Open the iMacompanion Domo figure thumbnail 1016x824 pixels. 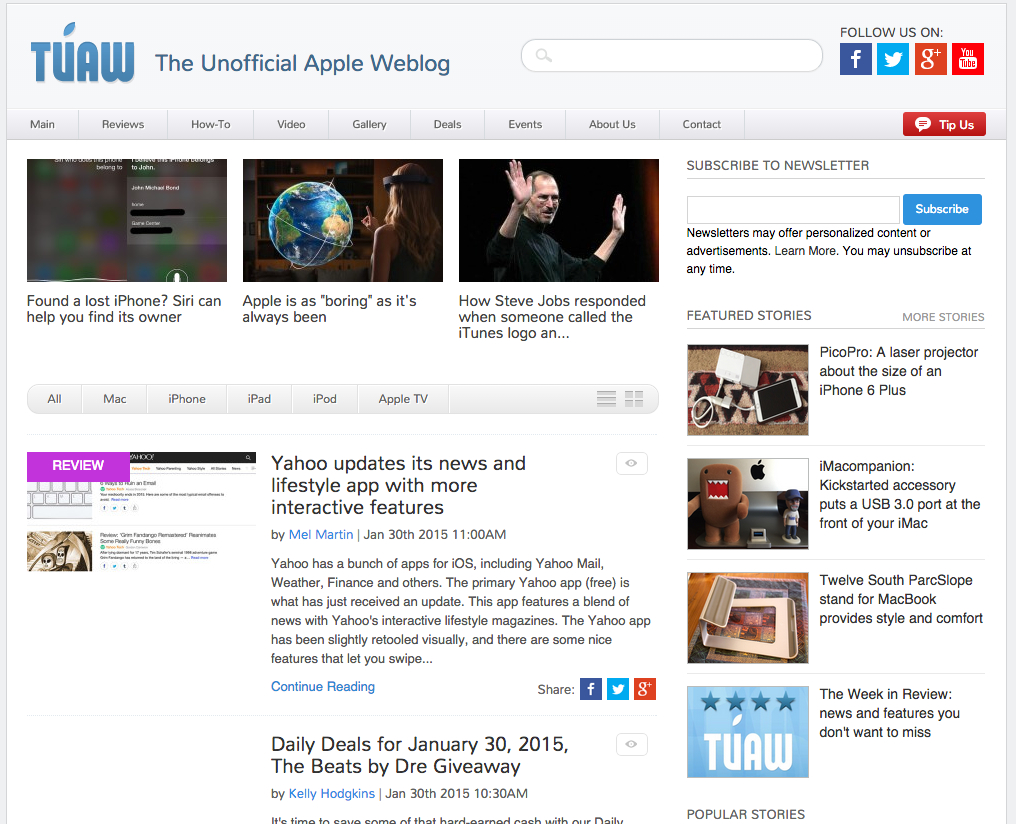coord(748,504)
